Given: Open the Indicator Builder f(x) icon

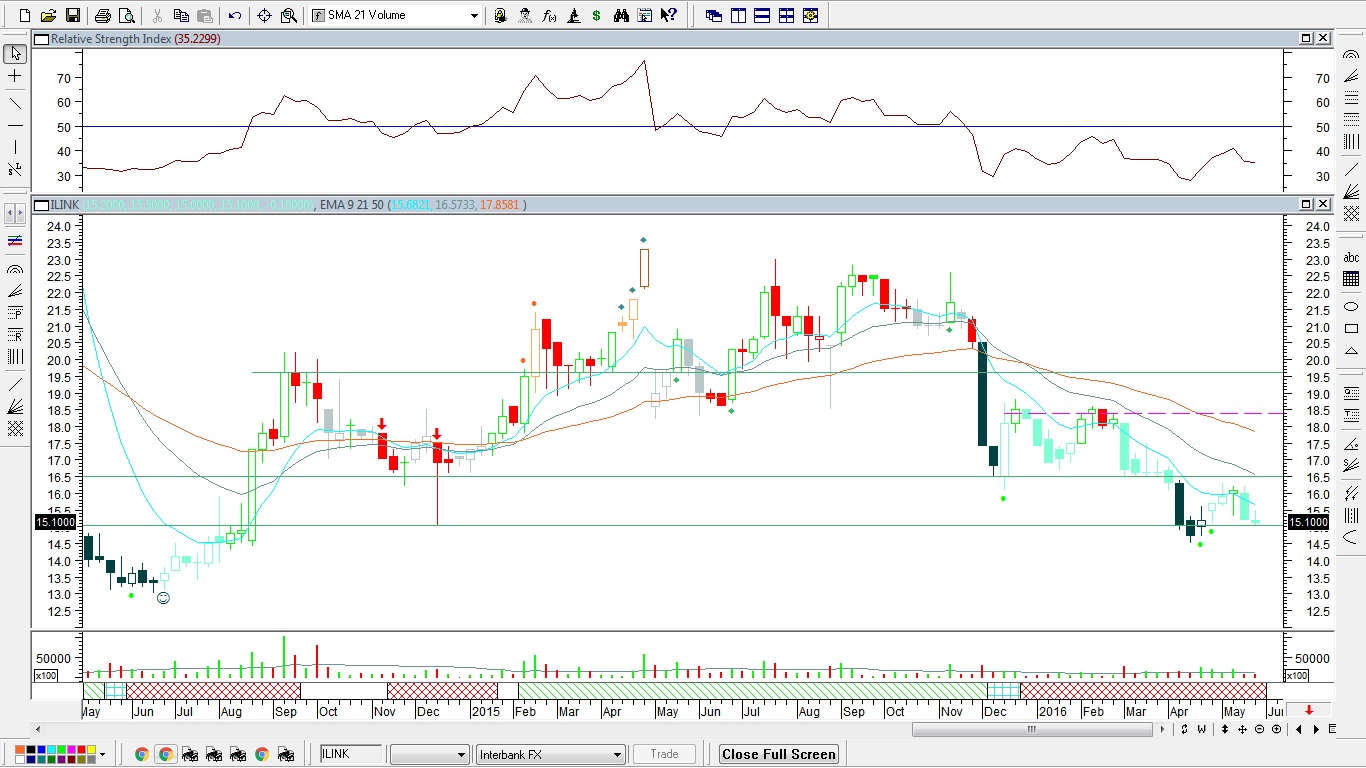Looking at the screenshot, I should 549,16.
